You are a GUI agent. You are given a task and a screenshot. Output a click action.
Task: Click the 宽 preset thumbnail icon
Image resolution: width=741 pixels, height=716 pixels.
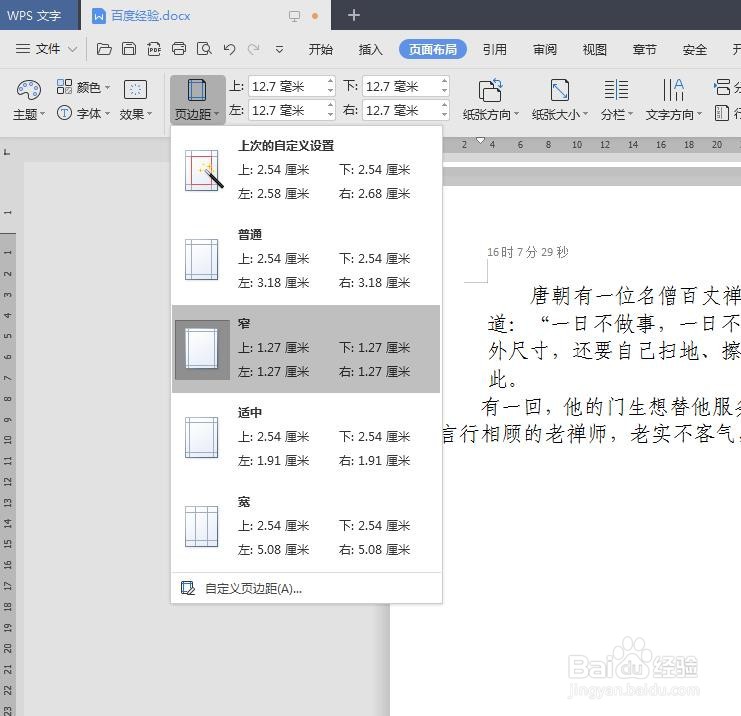(202, 526)
